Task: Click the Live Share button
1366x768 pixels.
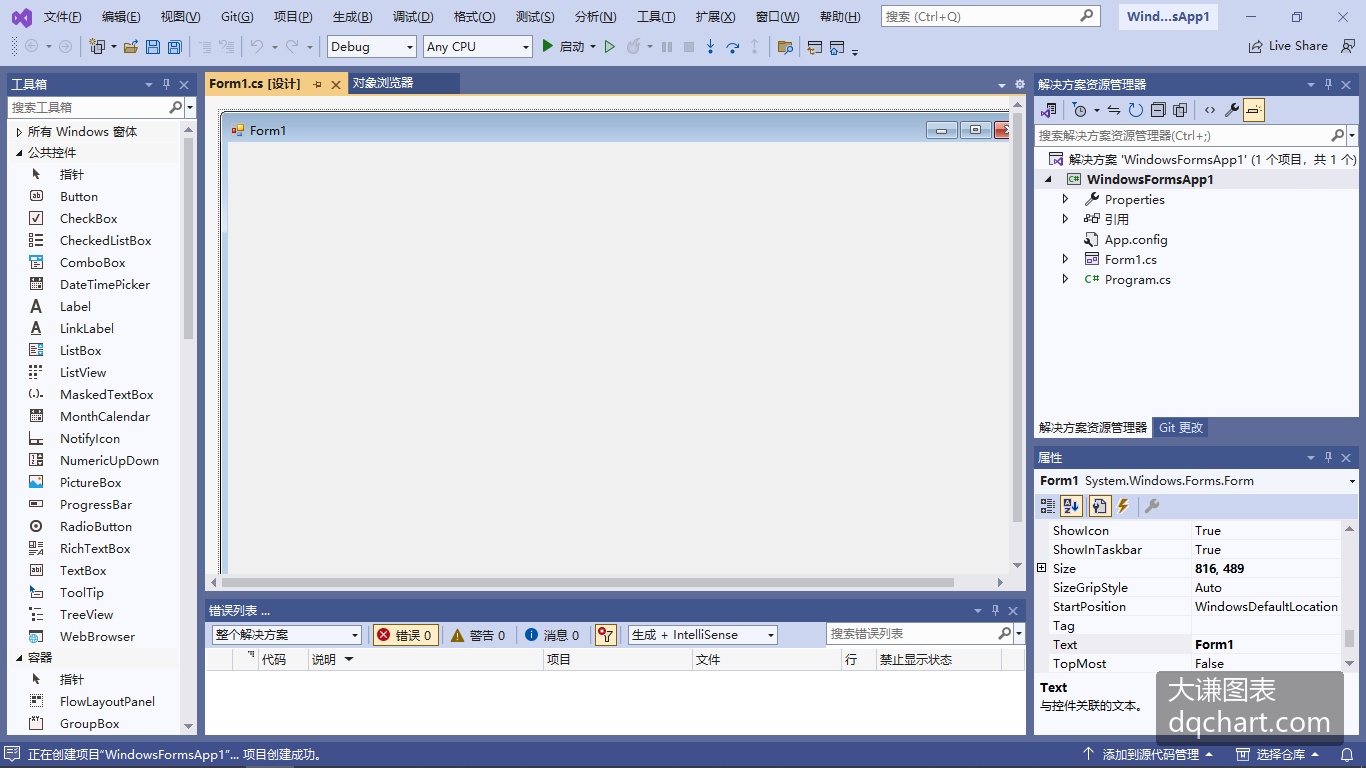Action: (1288, 46)
